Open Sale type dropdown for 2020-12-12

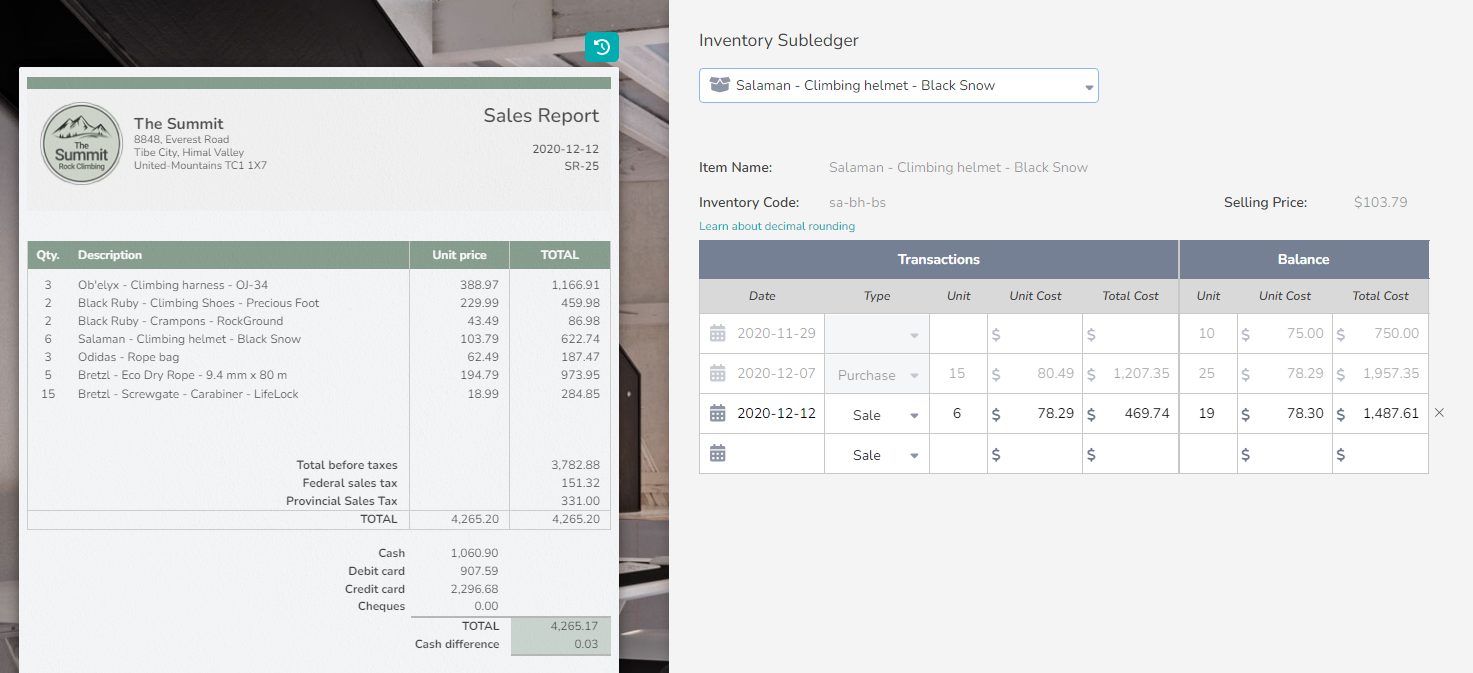[877, 414]
